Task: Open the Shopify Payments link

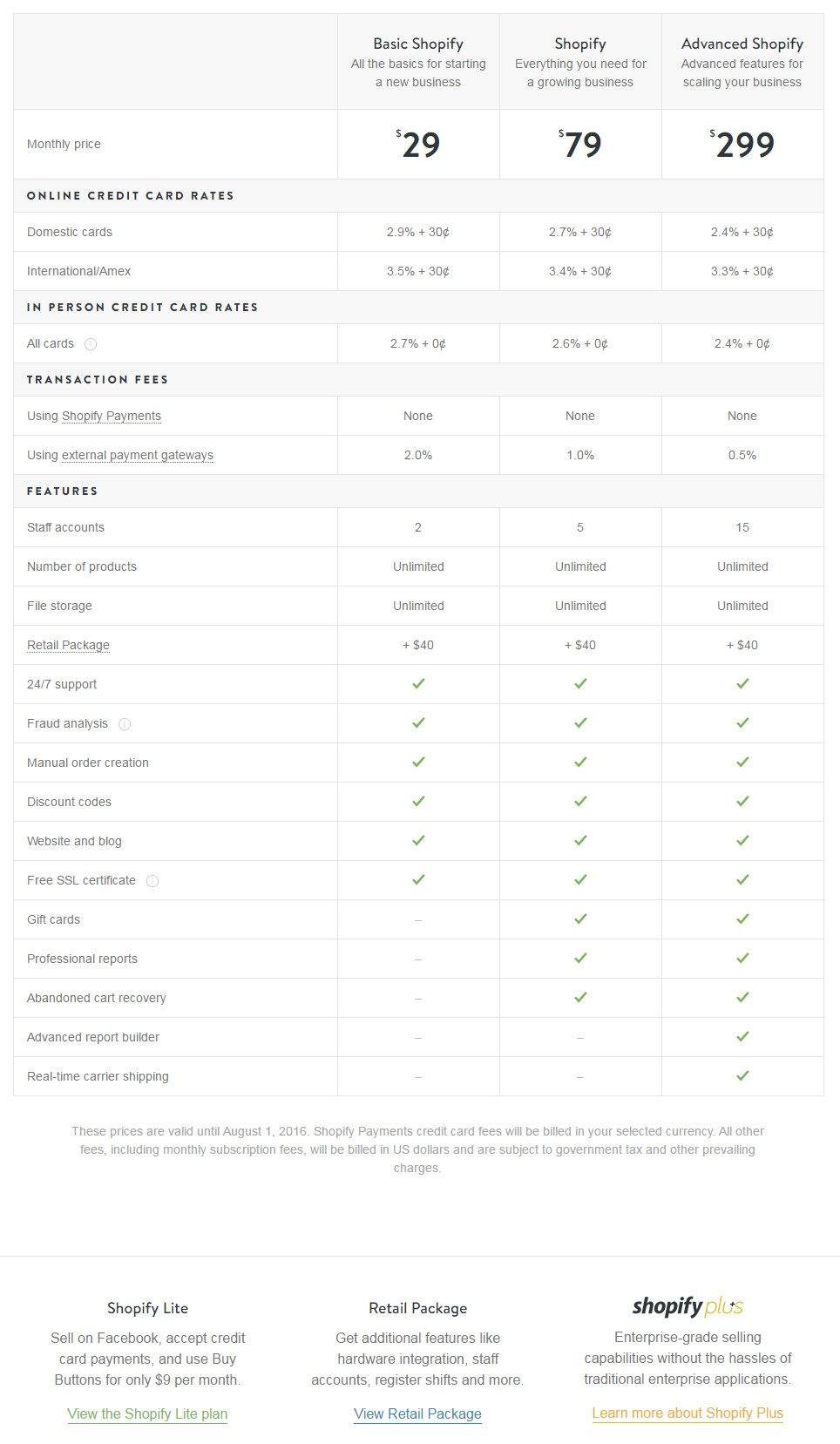Action: tap(112, 417)
